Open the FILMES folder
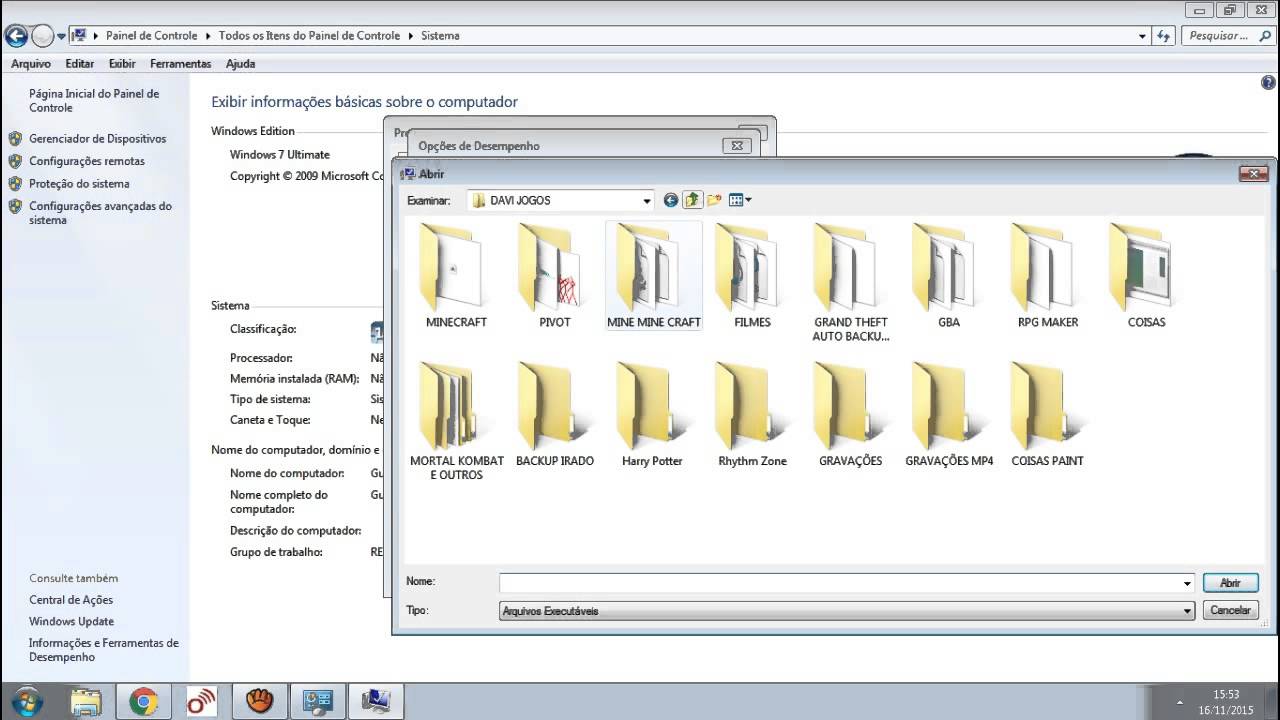The width and height of the screenshot is (1280, 720). pos(752,275)
